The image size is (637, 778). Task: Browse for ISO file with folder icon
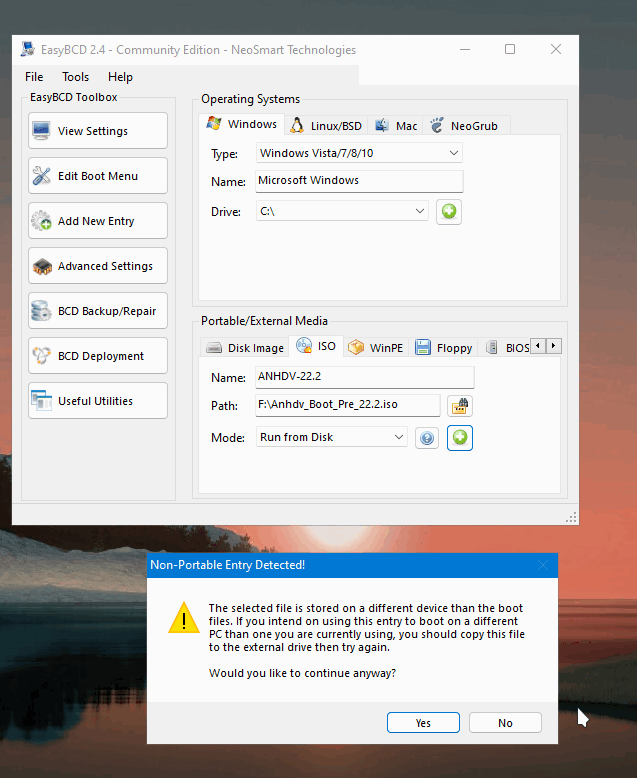(x=459, y=406)
